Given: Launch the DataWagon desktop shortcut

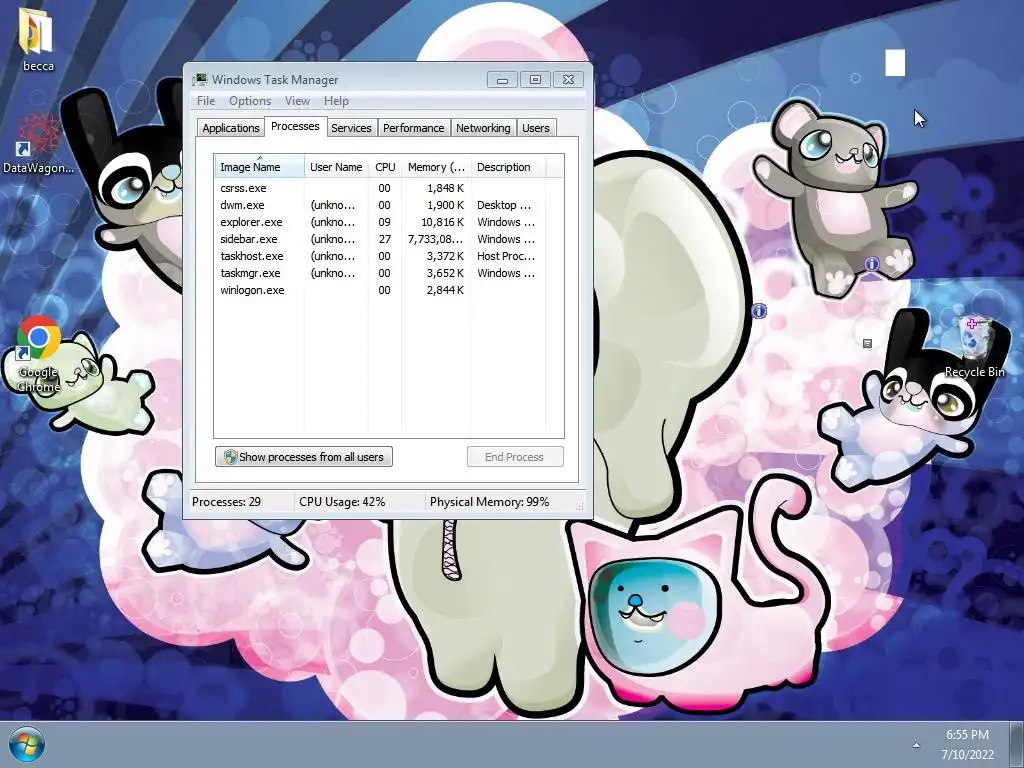Looking at the screenshot, I should (38, 144).
